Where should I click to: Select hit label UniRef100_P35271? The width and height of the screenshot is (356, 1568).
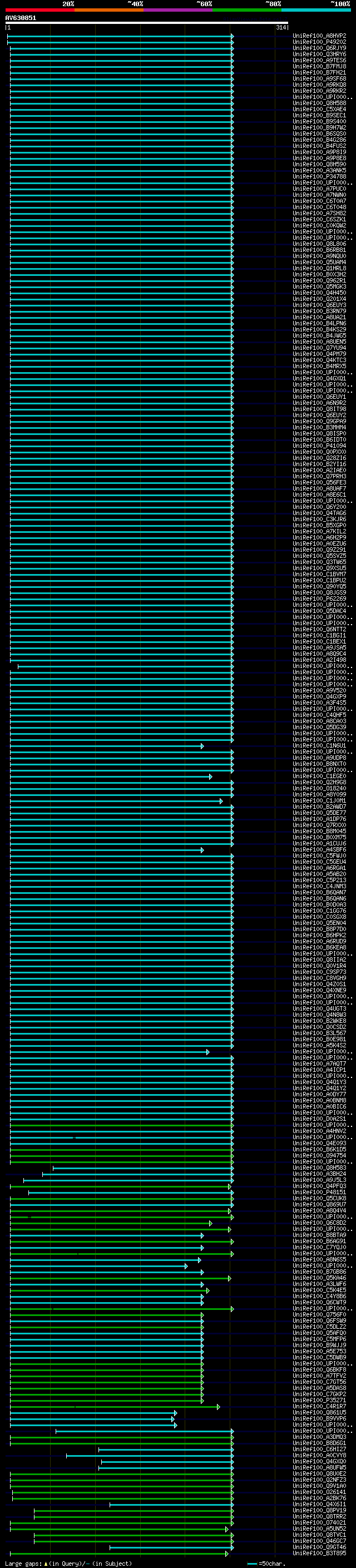coord(319,1400)
